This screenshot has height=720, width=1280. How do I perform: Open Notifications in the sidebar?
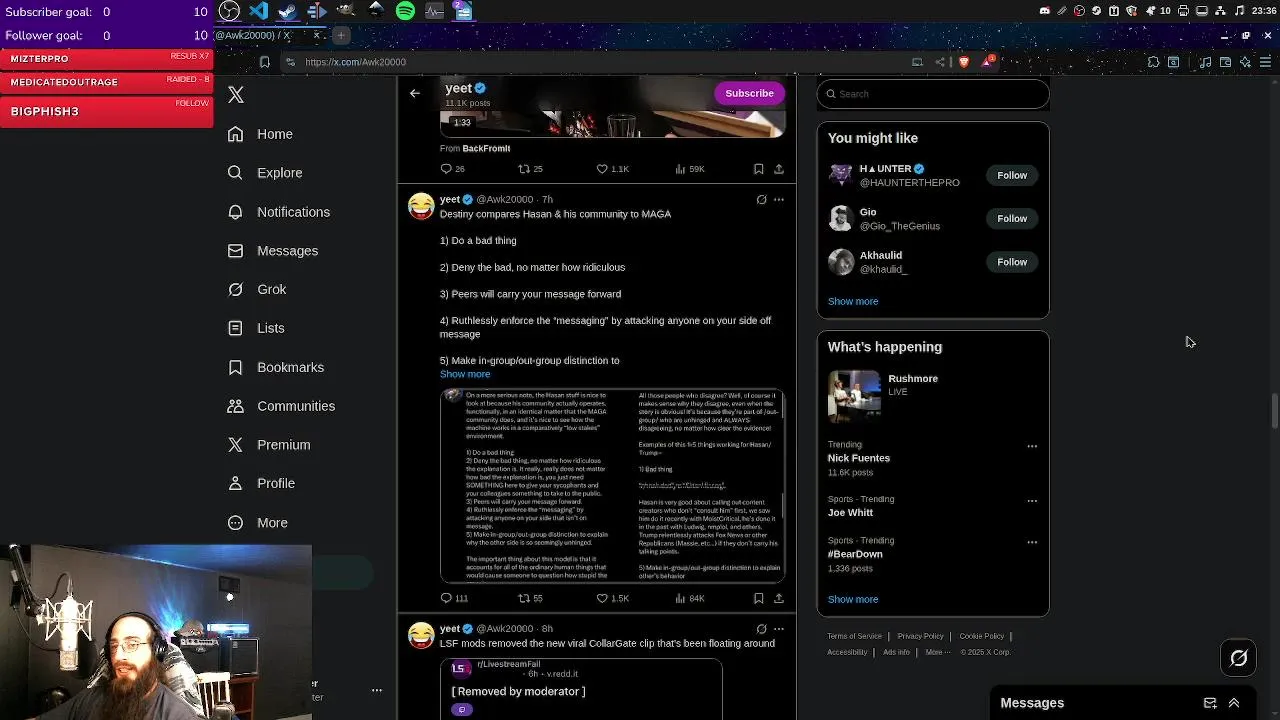[x=279, y=212]
